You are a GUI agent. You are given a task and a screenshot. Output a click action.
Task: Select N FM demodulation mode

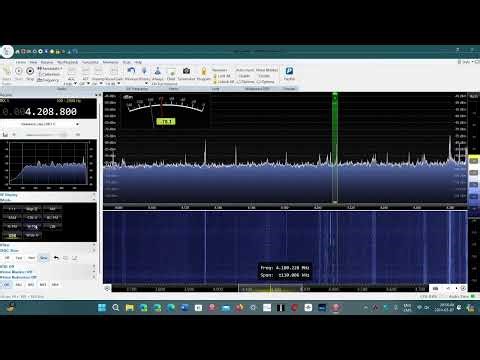(12, 226)
